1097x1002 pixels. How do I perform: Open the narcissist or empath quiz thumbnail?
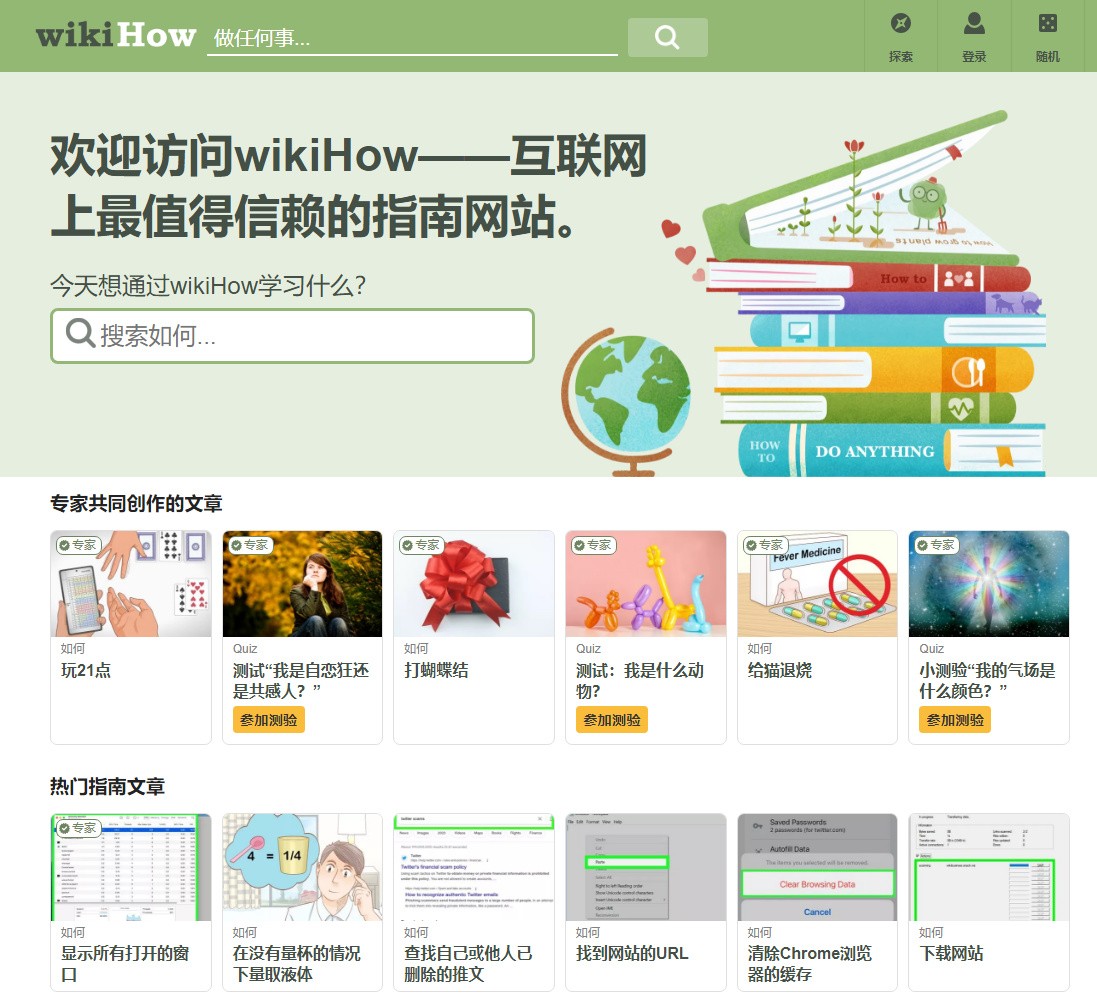(x=302, y=584)
